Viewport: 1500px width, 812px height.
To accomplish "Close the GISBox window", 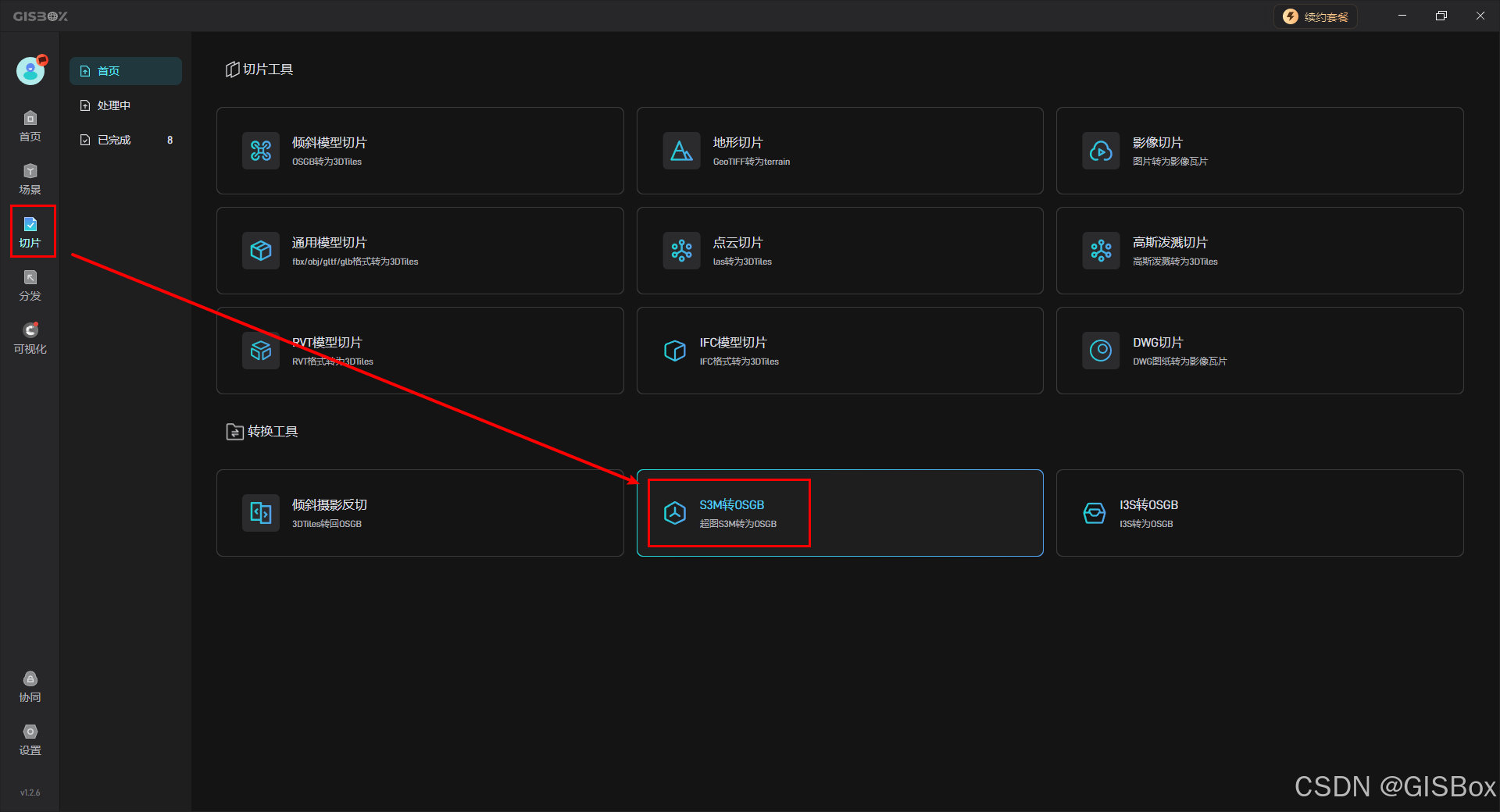I will coord(1480,16).
